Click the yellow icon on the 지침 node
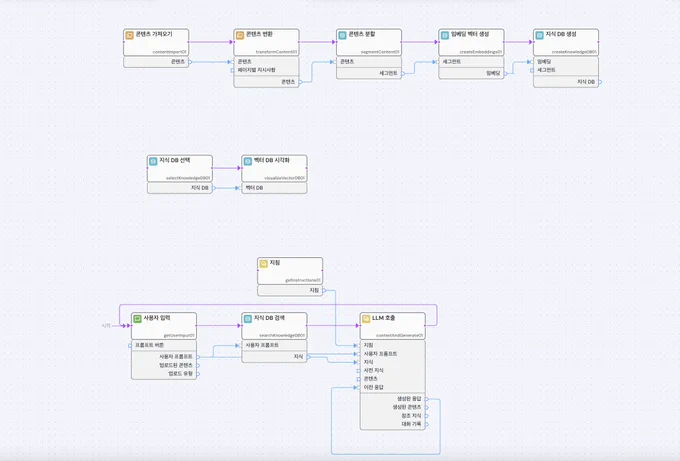Image resolution: width=680 pixels, height=461 pixels. [263, 264]
